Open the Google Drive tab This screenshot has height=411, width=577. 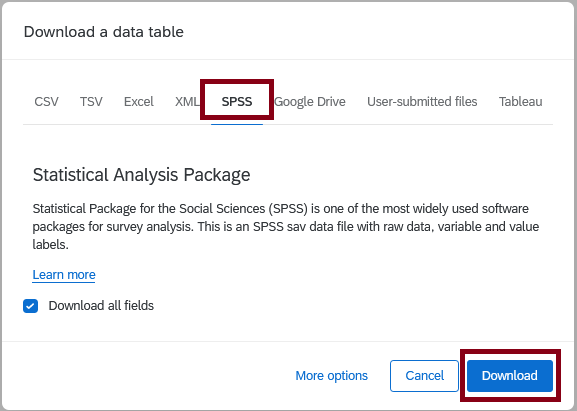pyautogui.click(x=310, y=102)
